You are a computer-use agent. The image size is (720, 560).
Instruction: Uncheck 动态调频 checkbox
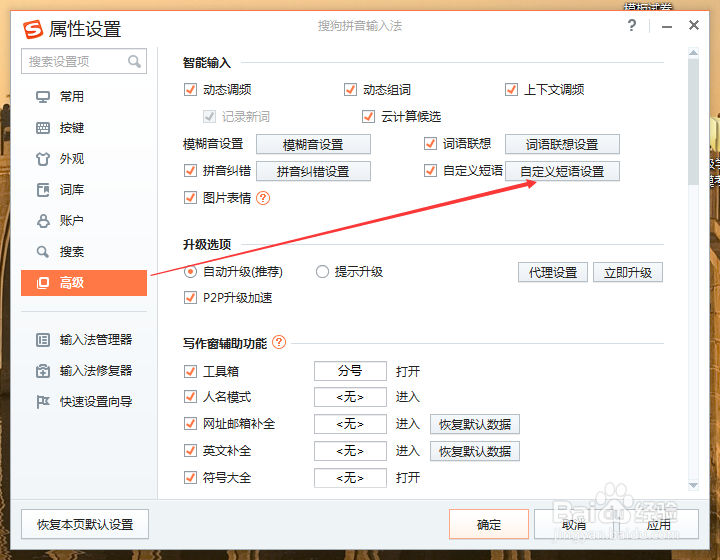(x=190, y=89)
